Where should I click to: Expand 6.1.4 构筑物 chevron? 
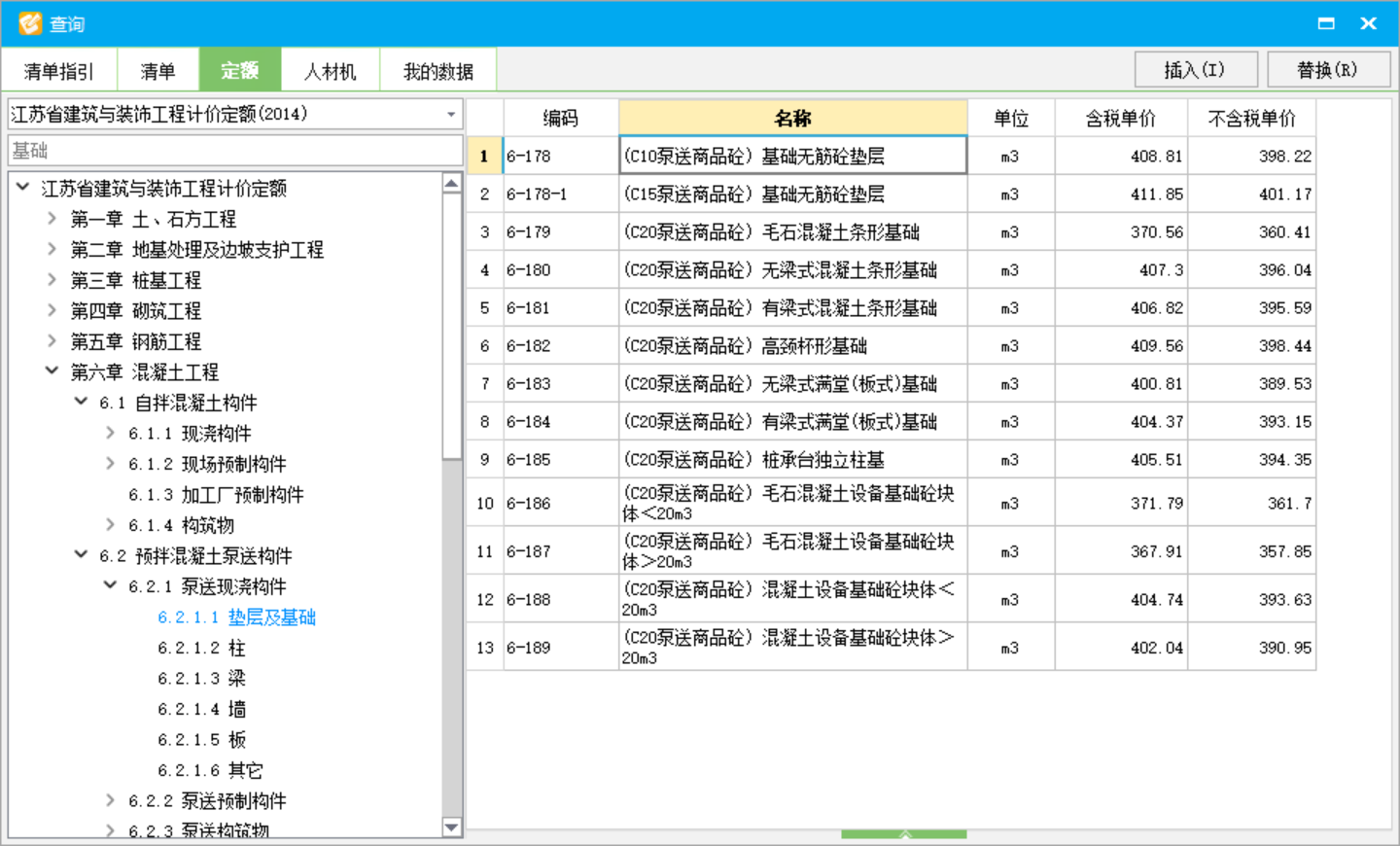pos(110,525)
